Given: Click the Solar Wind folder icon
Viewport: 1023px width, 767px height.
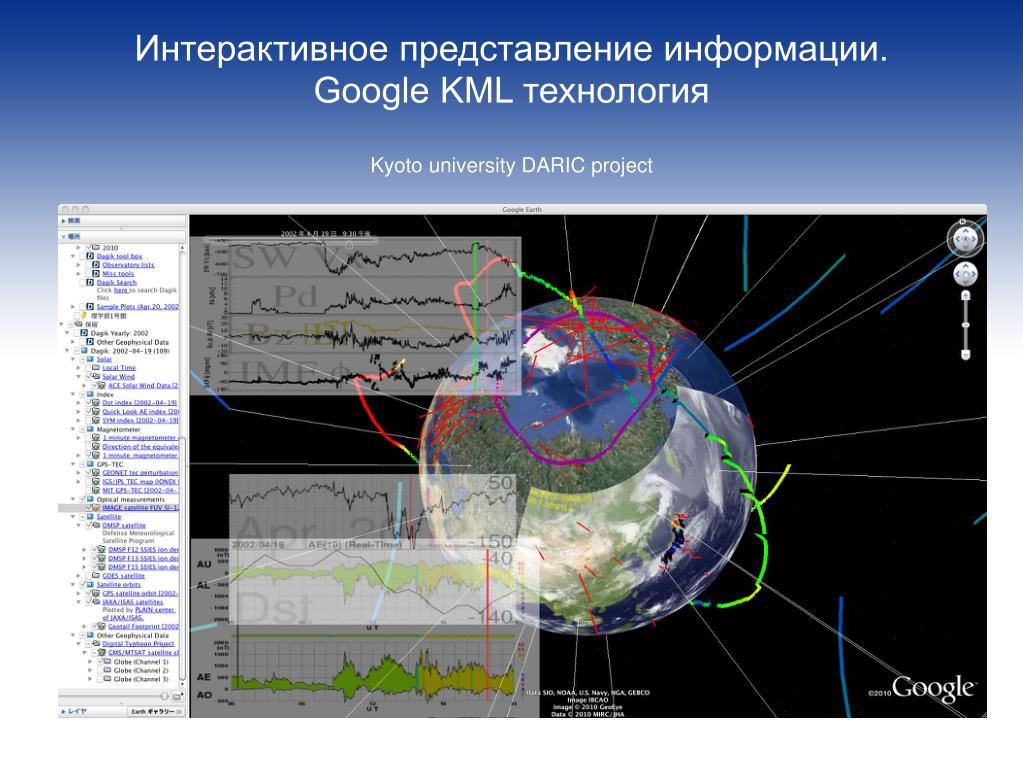Looking at the screenshot, I should pos(96,376).
